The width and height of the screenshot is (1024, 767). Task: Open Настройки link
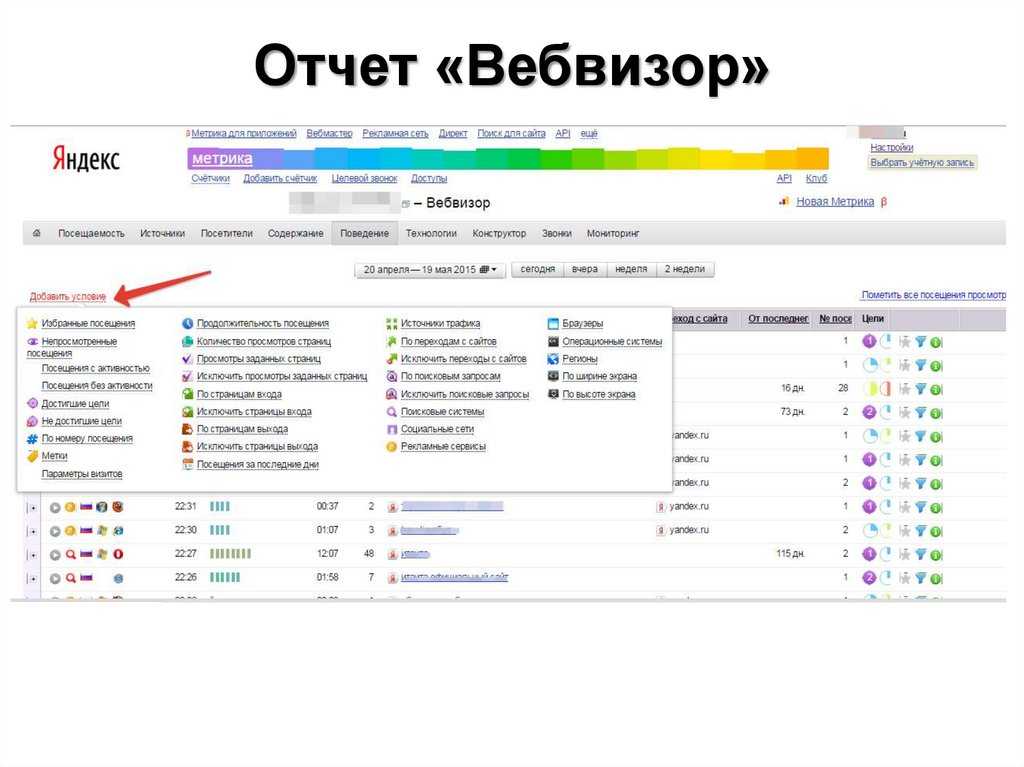[x=891, y=148]
